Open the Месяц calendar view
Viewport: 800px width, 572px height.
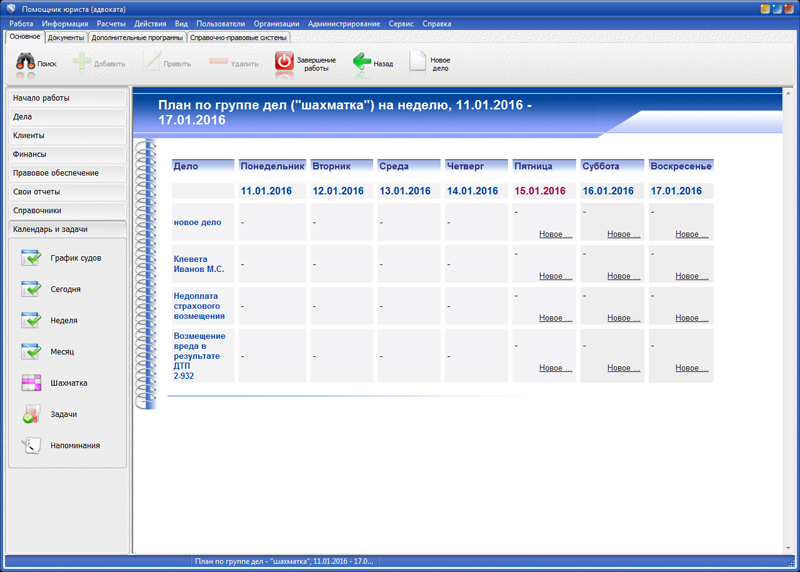click(31, 352)
